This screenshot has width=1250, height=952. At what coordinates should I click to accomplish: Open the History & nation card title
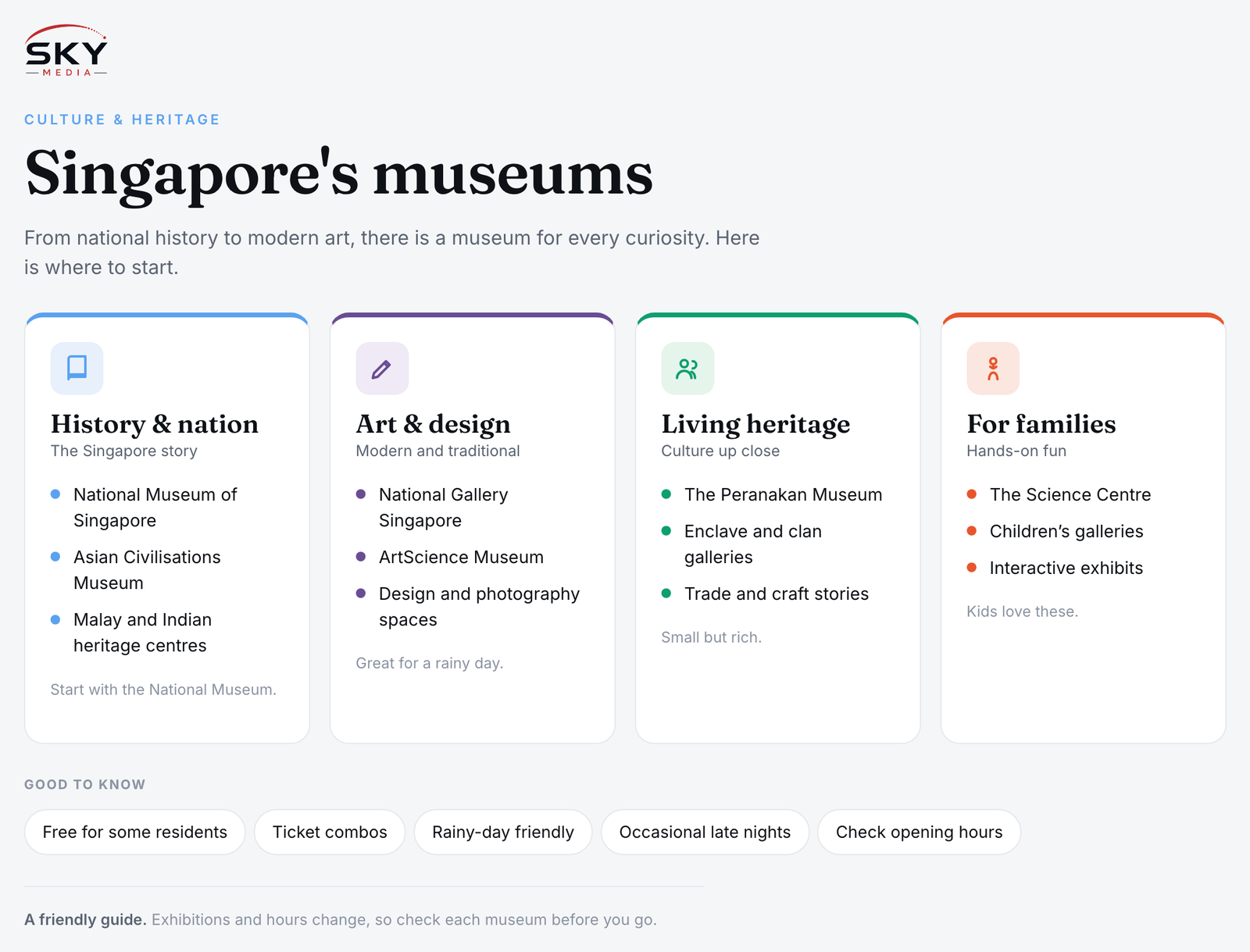[x=155, y=424]
